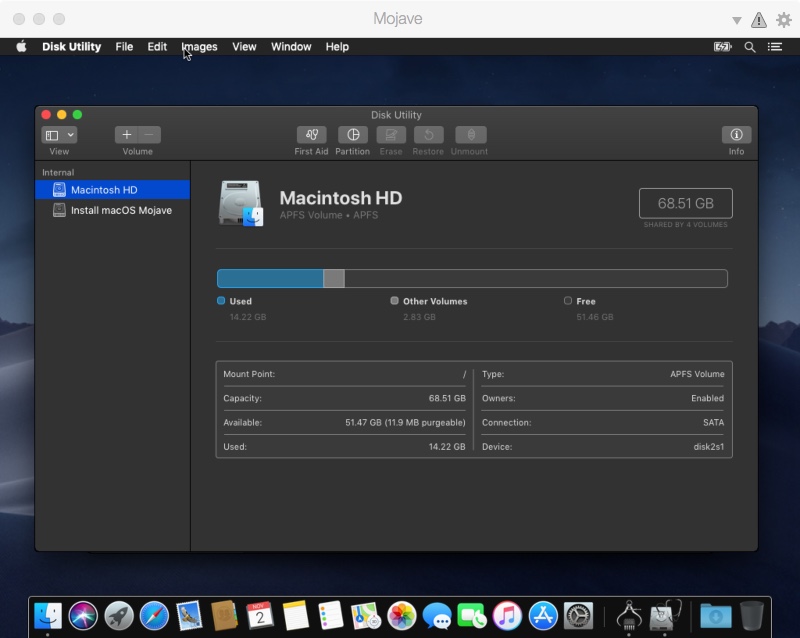Click the Owners value Enabled

[707, 398]
